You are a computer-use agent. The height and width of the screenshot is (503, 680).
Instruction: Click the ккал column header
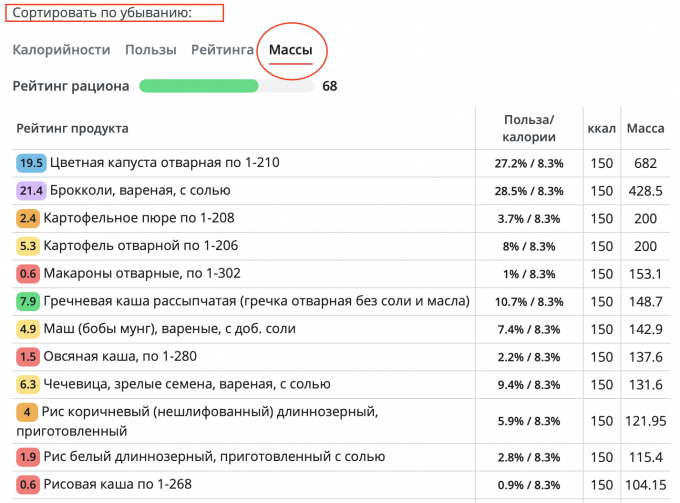click(x=601, y=128)
